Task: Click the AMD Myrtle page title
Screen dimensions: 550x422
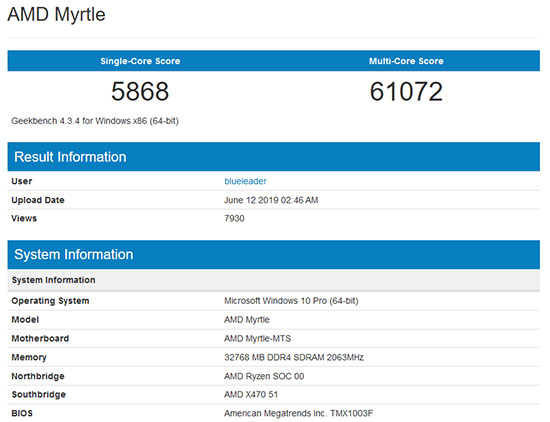Action: click(56, 15)
